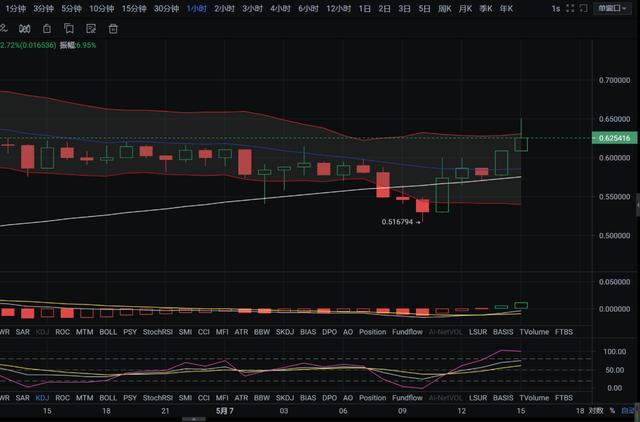
Task: Open the 单窗口 window layout dropdown
Action: (607, 8)
